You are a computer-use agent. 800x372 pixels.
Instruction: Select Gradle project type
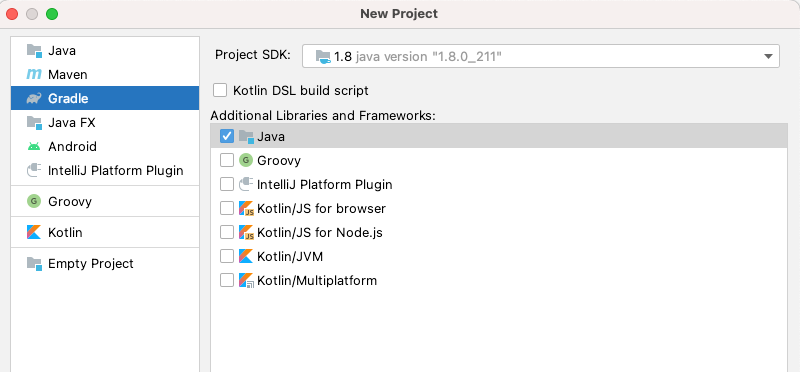(x=105, y=98)
